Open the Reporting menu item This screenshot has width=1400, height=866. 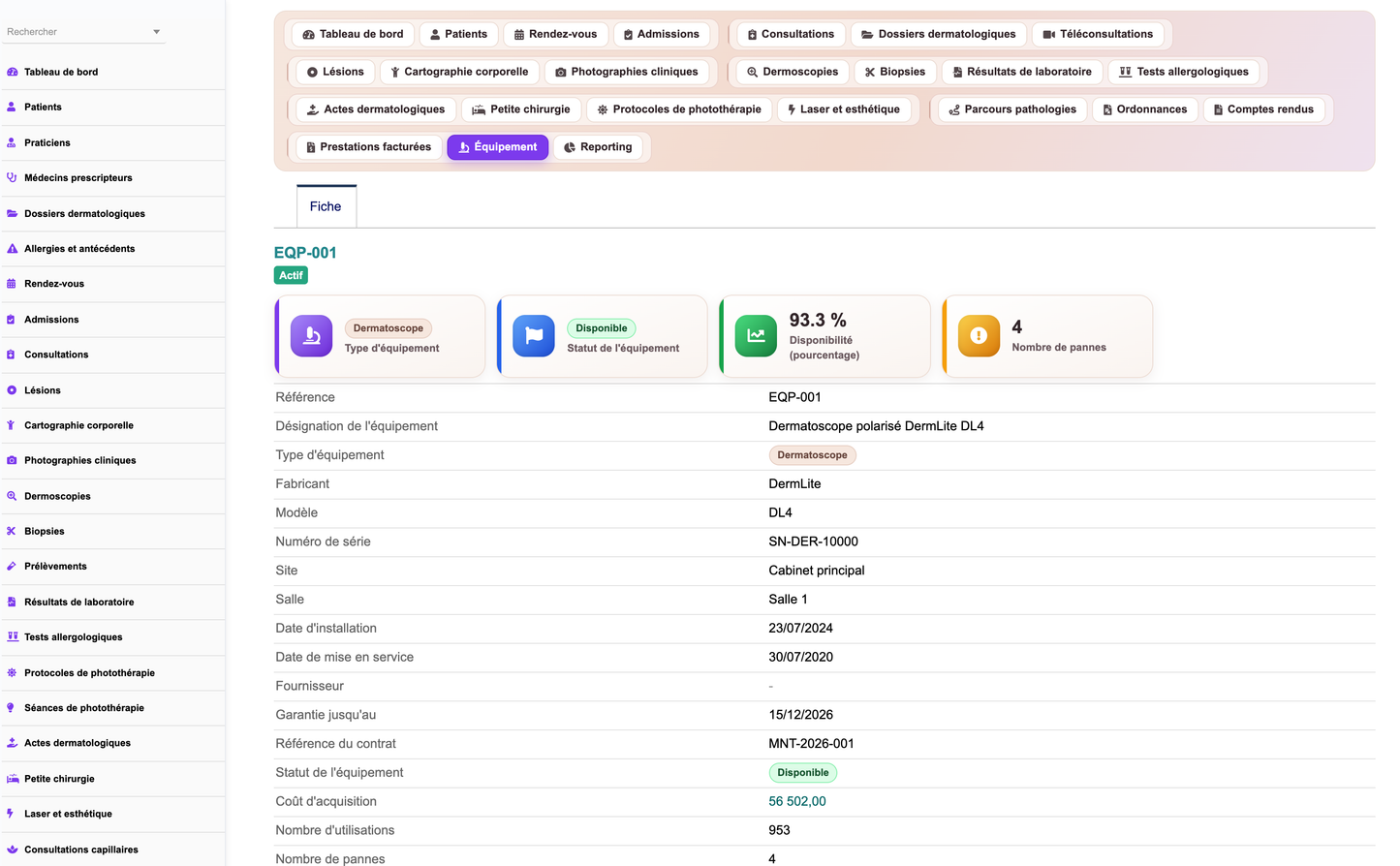[x=598, y=147]
